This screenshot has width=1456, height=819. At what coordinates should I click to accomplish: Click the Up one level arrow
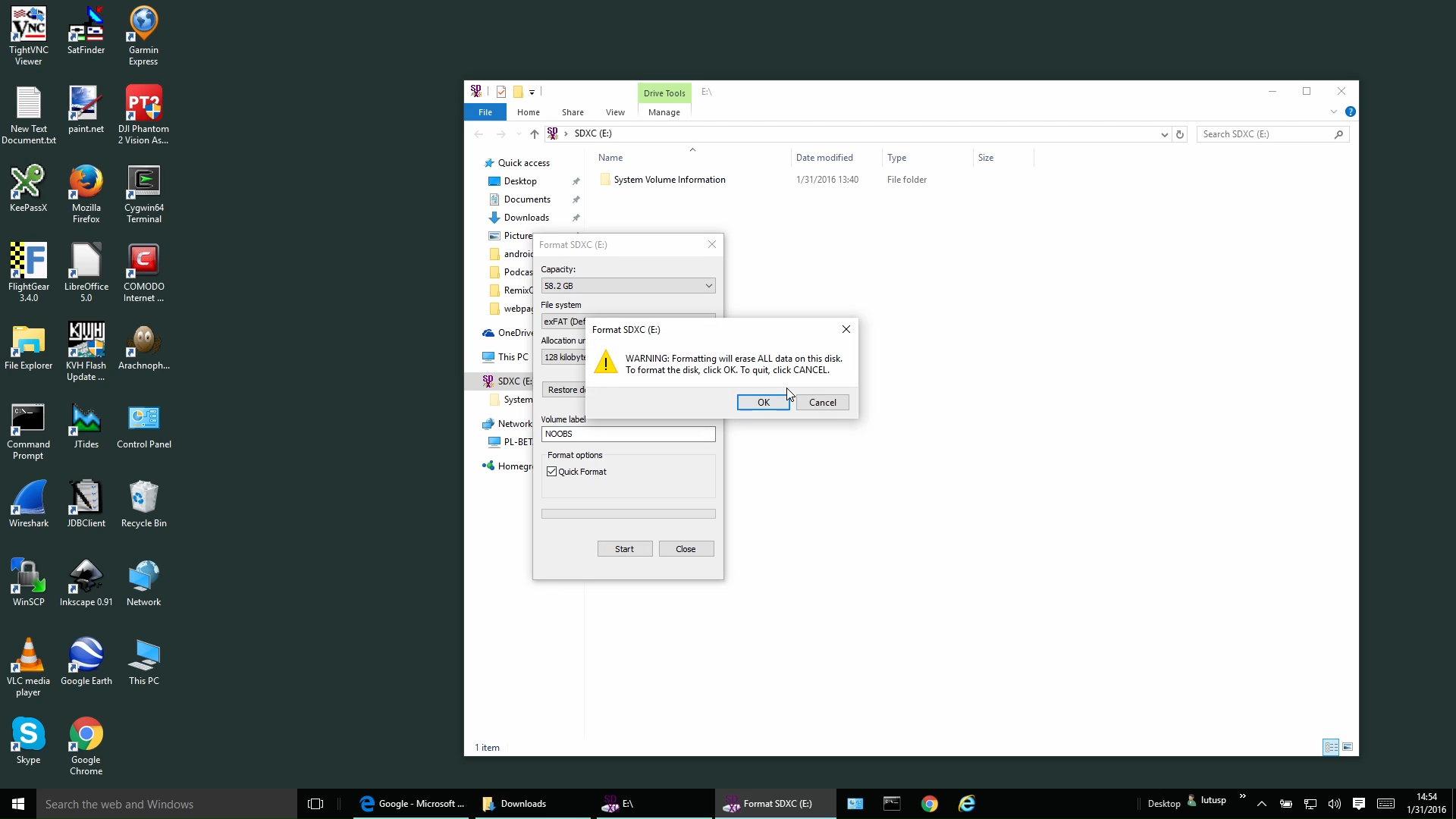pyautogui.click(x=535, y=134)
